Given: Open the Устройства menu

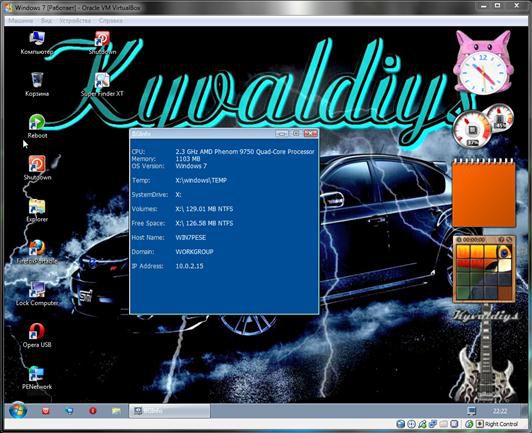Looking at the screenshot, I should tap(75, 21).
